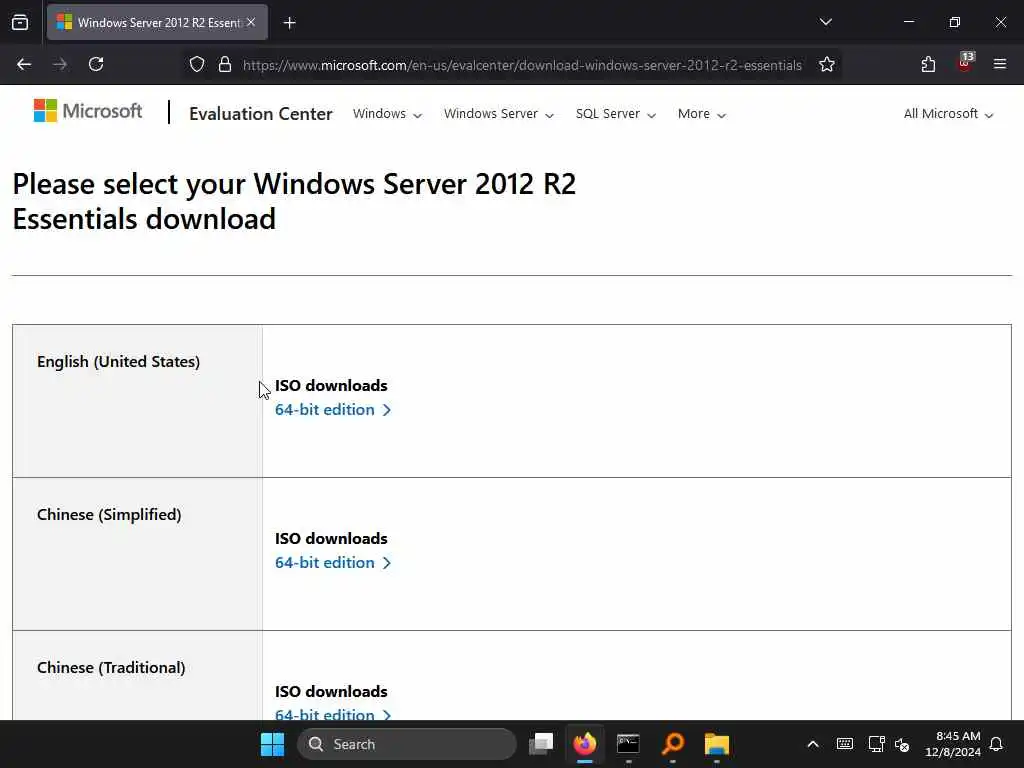Click the touch keyboard tray icon

844,744
